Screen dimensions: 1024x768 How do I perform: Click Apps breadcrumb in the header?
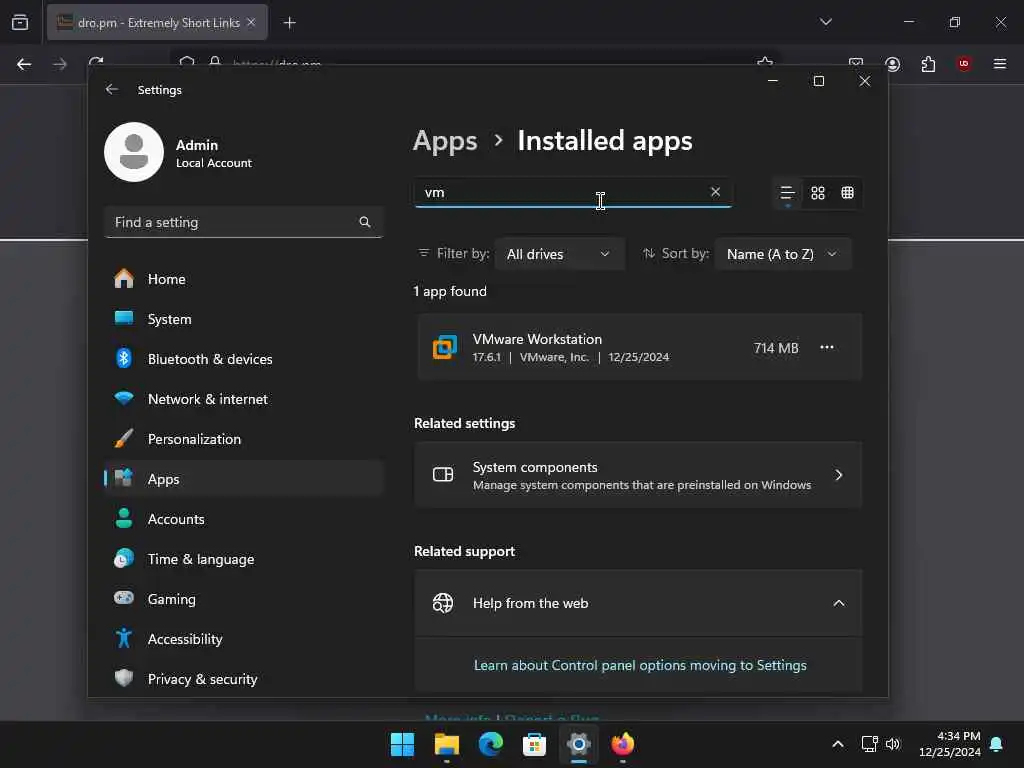(445, 141)
